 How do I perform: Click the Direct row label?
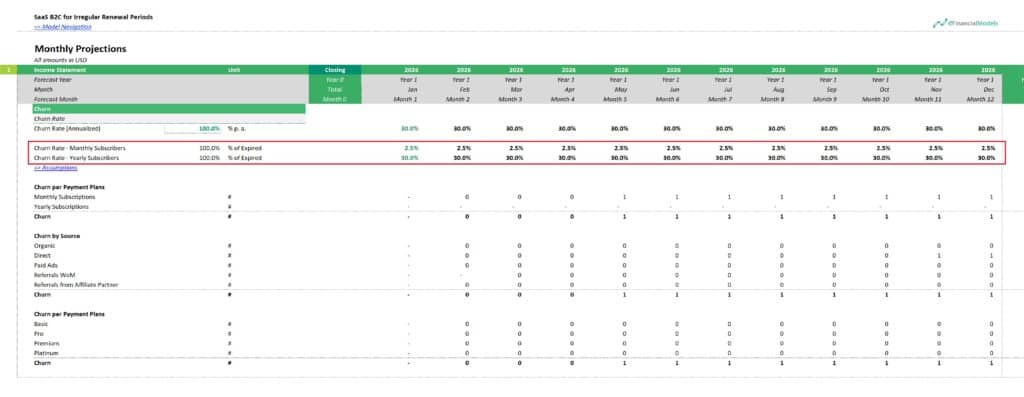42,256
